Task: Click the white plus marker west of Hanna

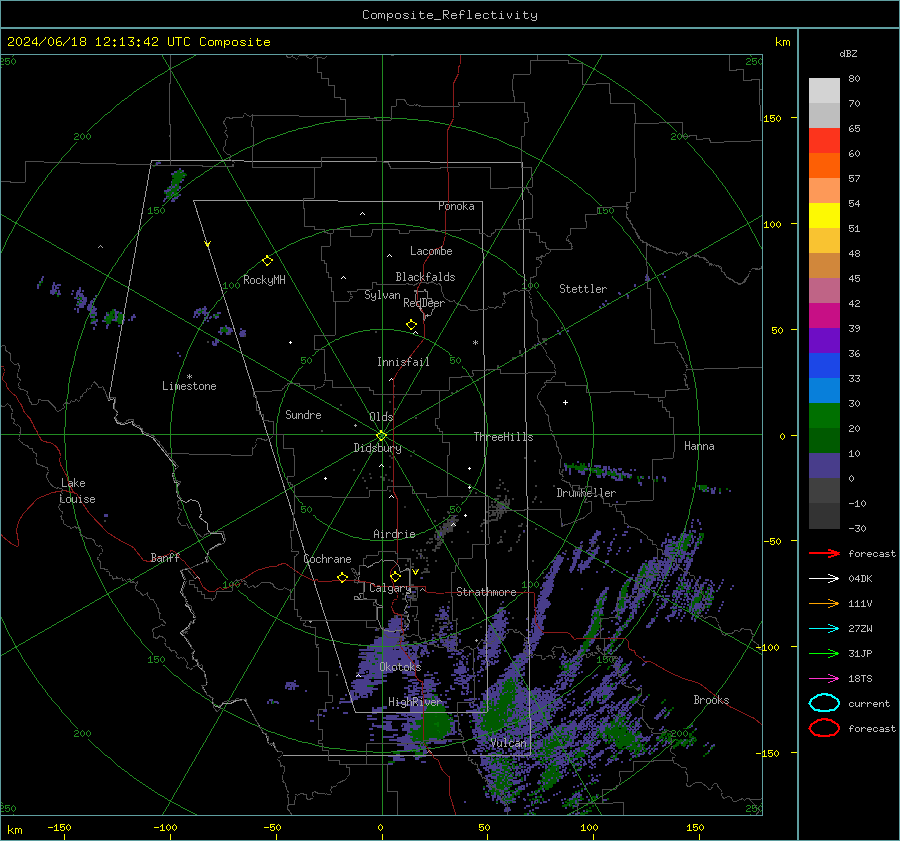Action: coord(565,402)
